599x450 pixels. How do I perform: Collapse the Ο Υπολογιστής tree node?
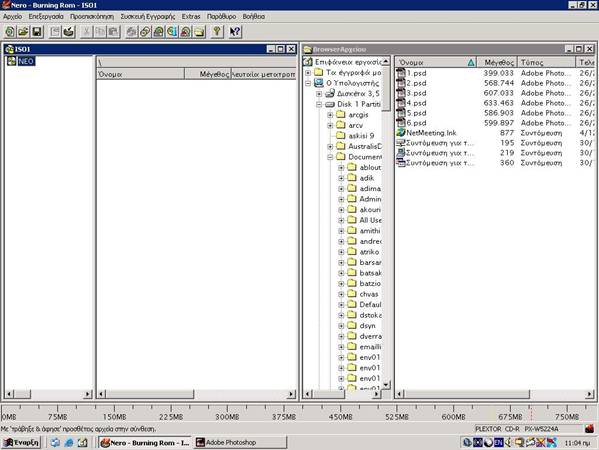point(308,83)
